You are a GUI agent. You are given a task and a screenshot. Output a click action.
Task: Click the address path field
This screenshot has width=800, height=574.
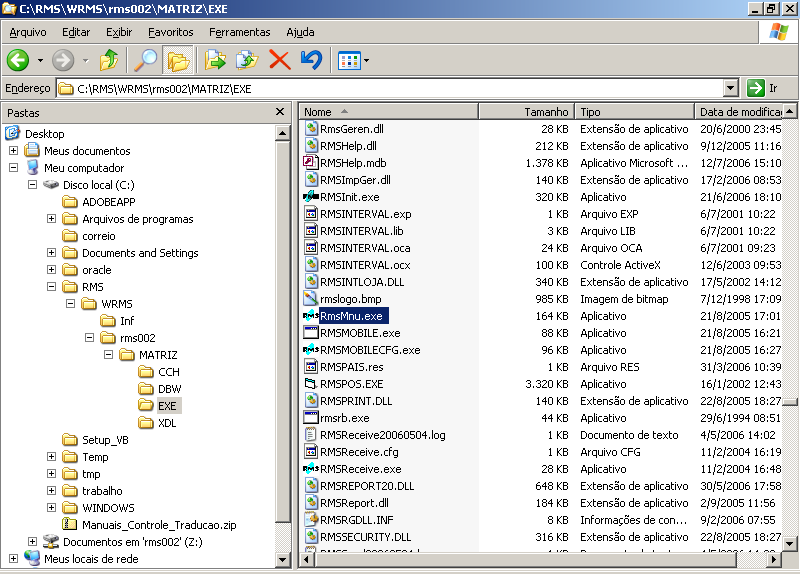(391, 89)
